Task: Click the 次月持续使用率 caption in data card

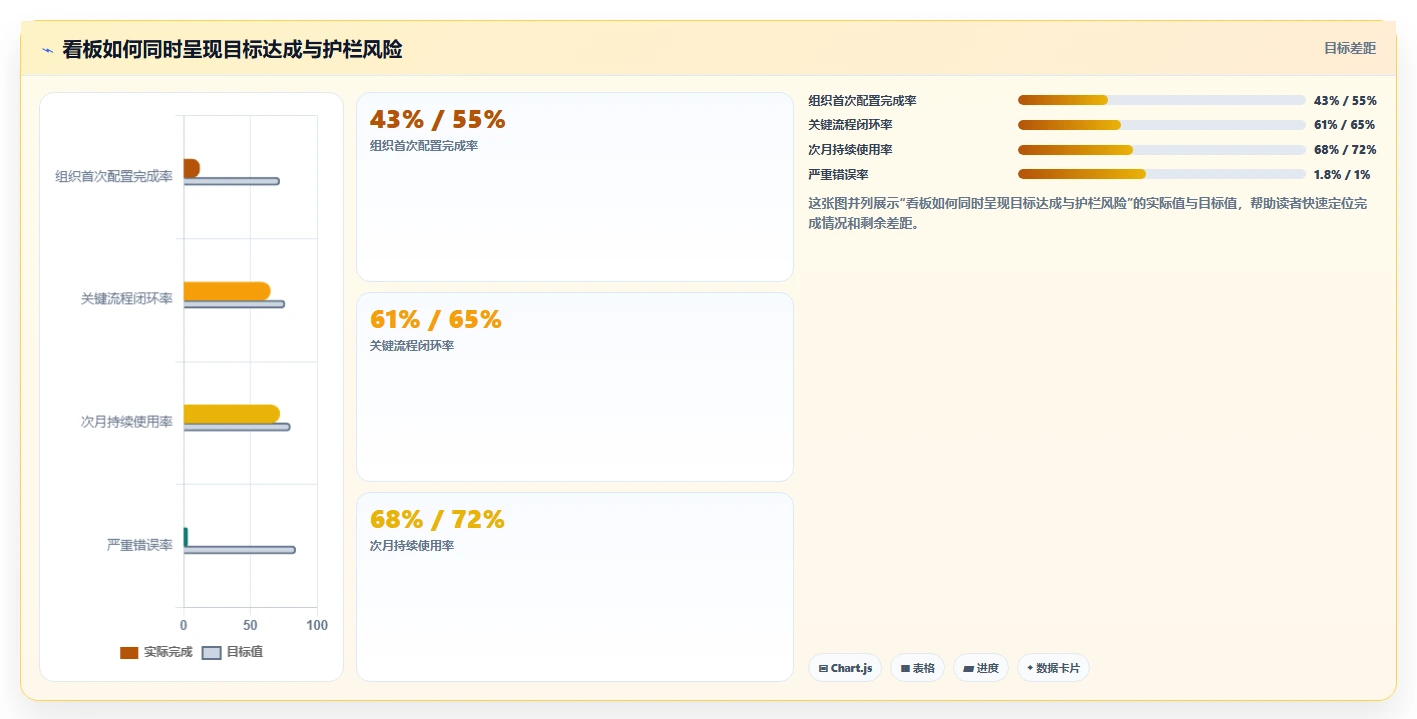Action: tap(412, 546)
